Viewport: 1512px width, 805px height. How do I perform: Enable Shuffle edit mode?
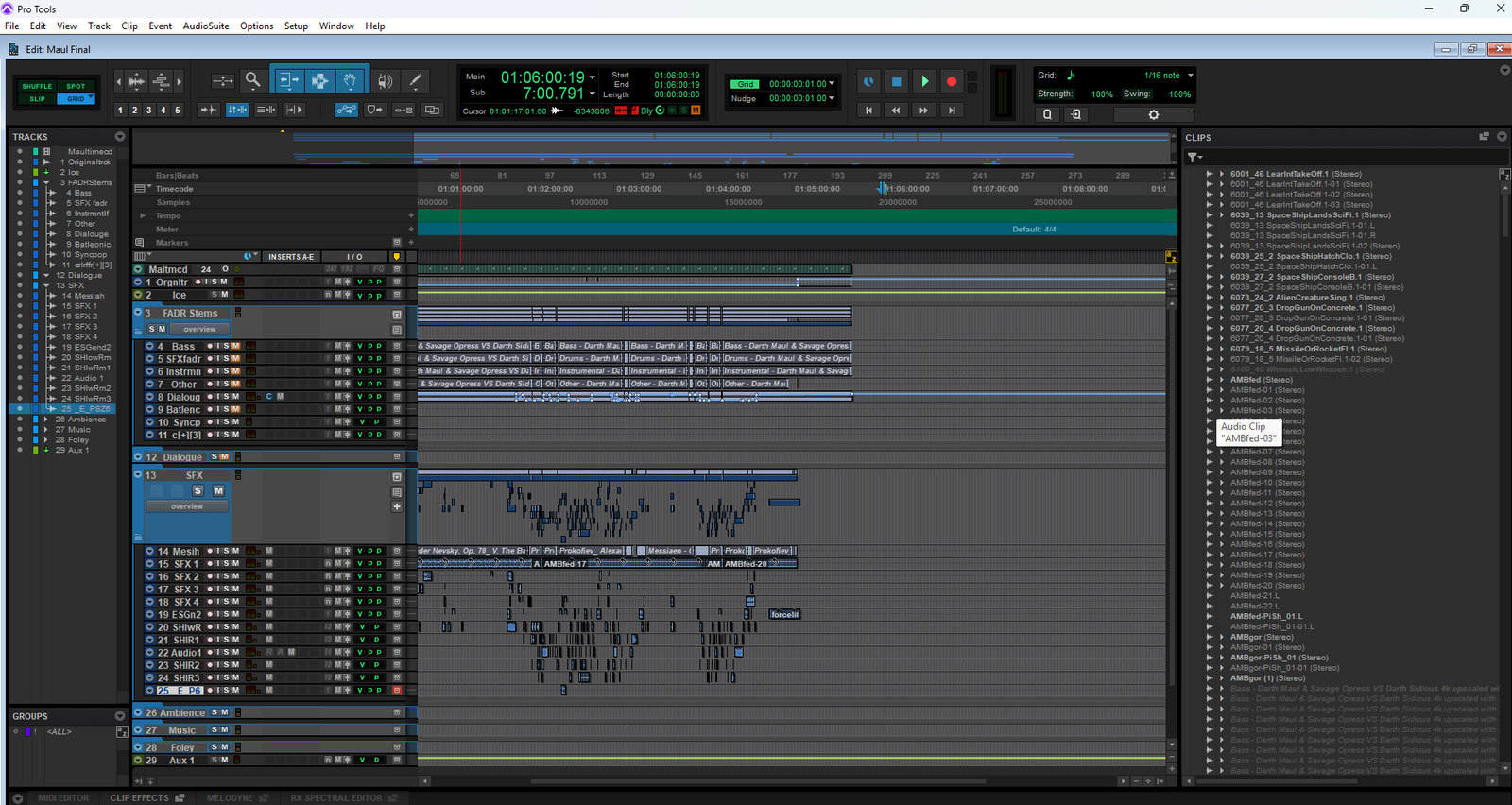click(37, 86)
